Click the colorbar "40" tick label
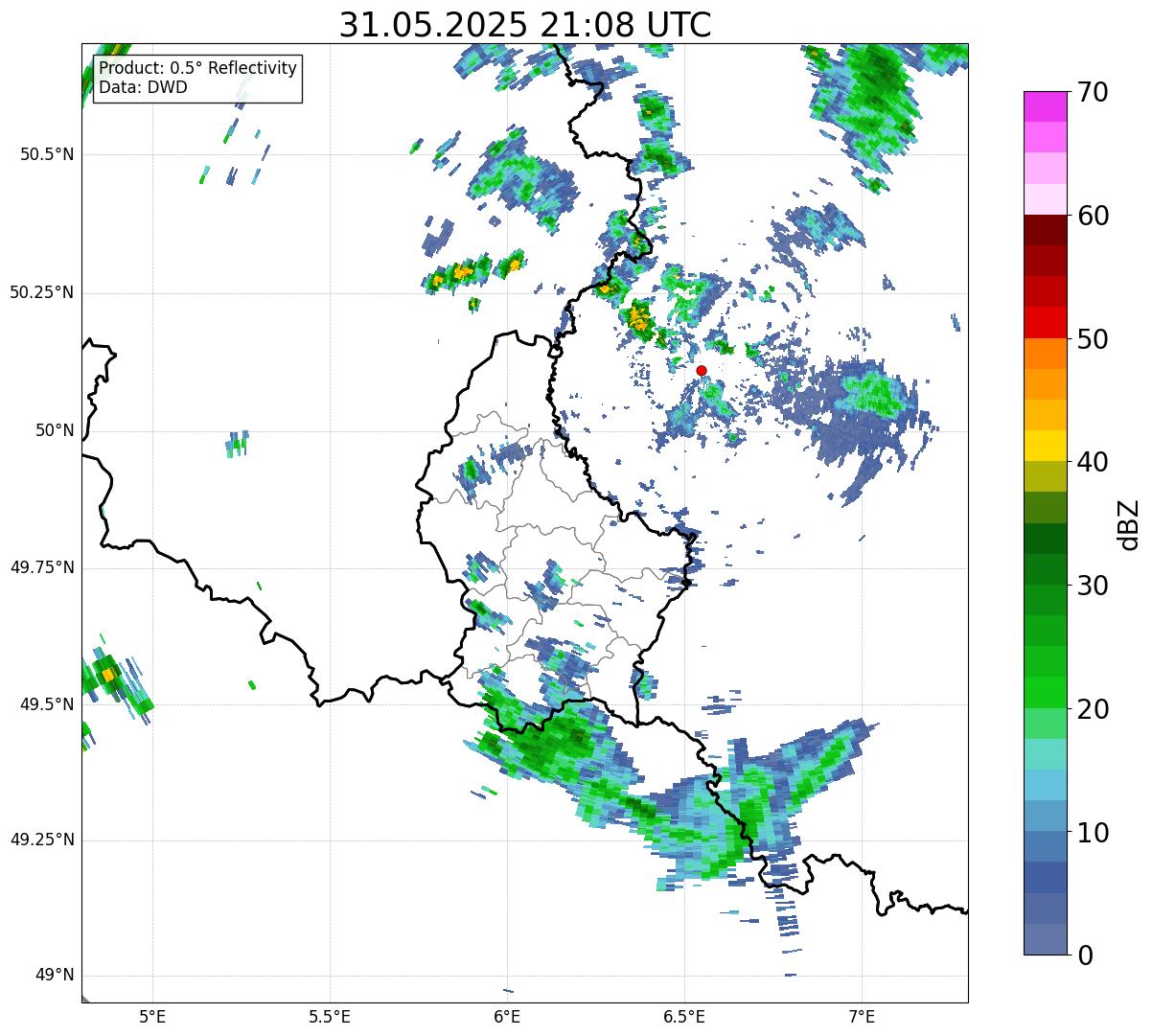This screenshot has width=1152, height=1036. point(1093,462)
